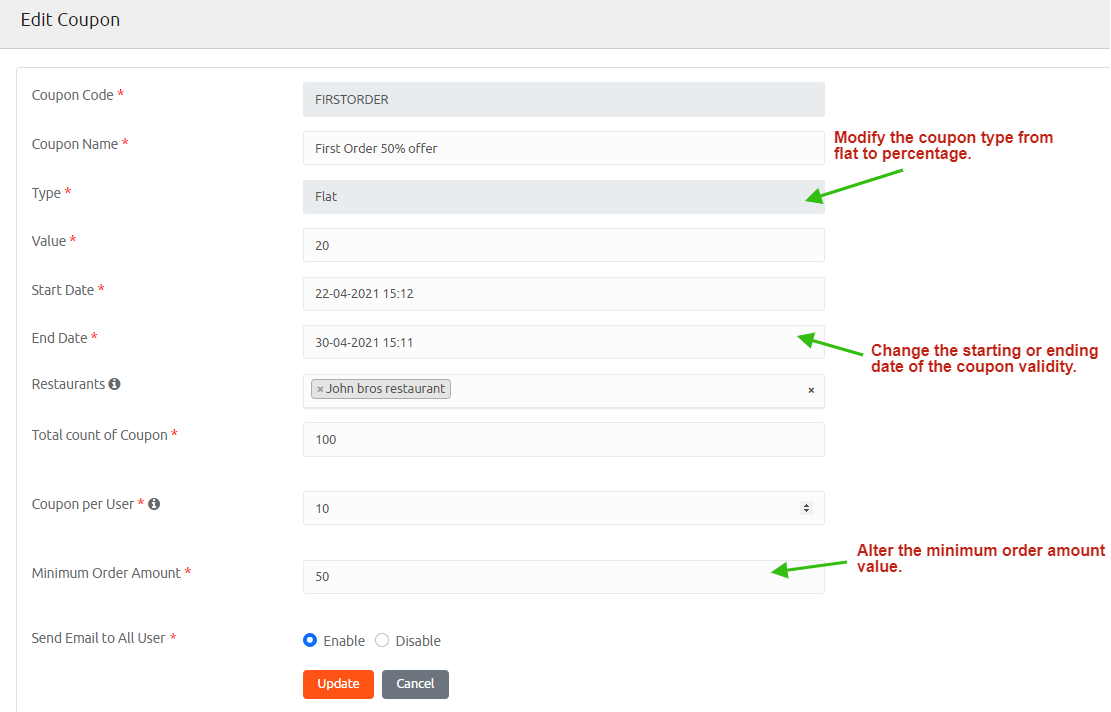Open the Type dropdown showing Flat
Screen dimensions: 1111x712
563,197
